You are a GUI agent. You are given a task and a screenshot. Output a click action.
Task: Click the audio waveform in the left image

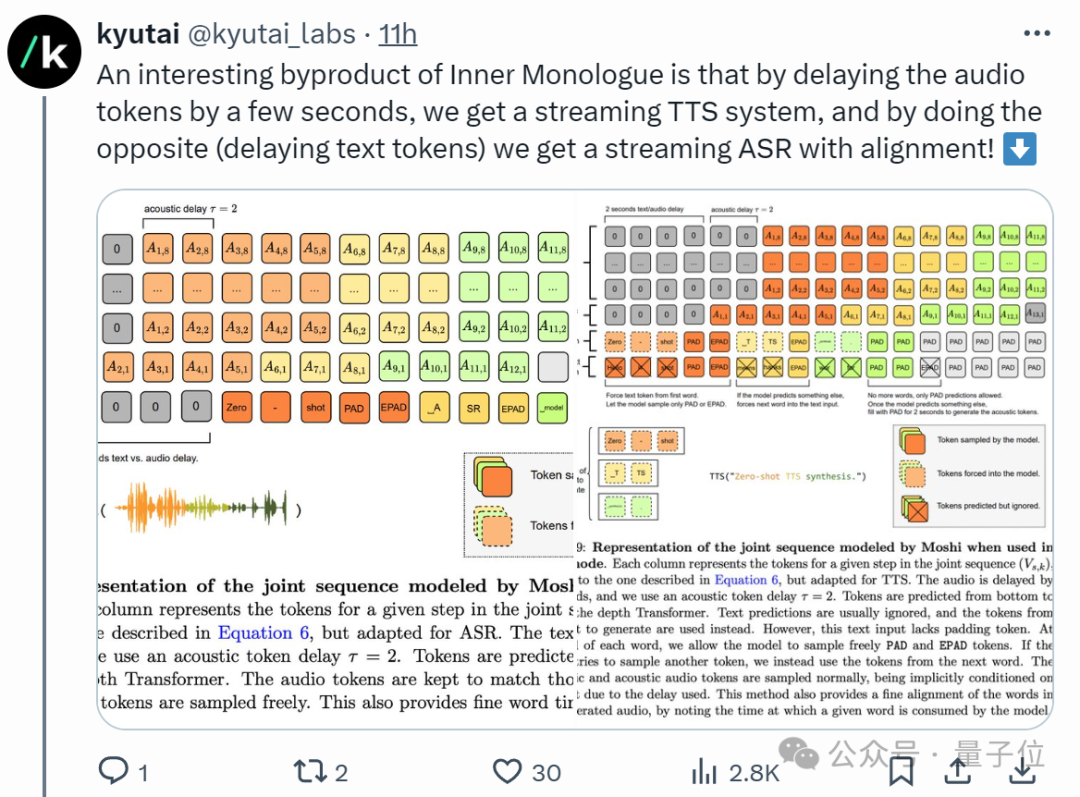tap(200, 508)
